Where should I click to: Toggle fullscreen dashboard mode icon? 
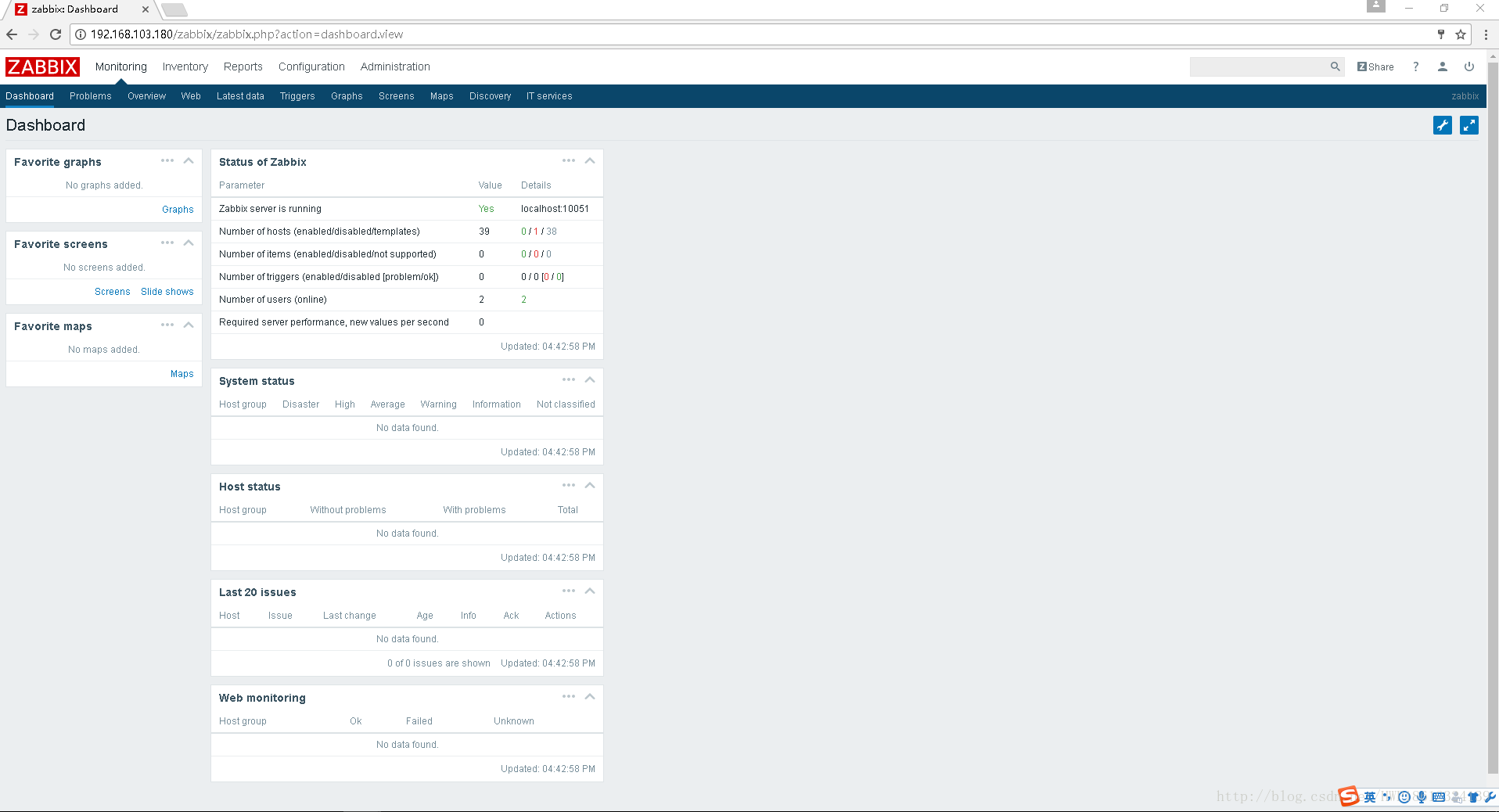1469,125
